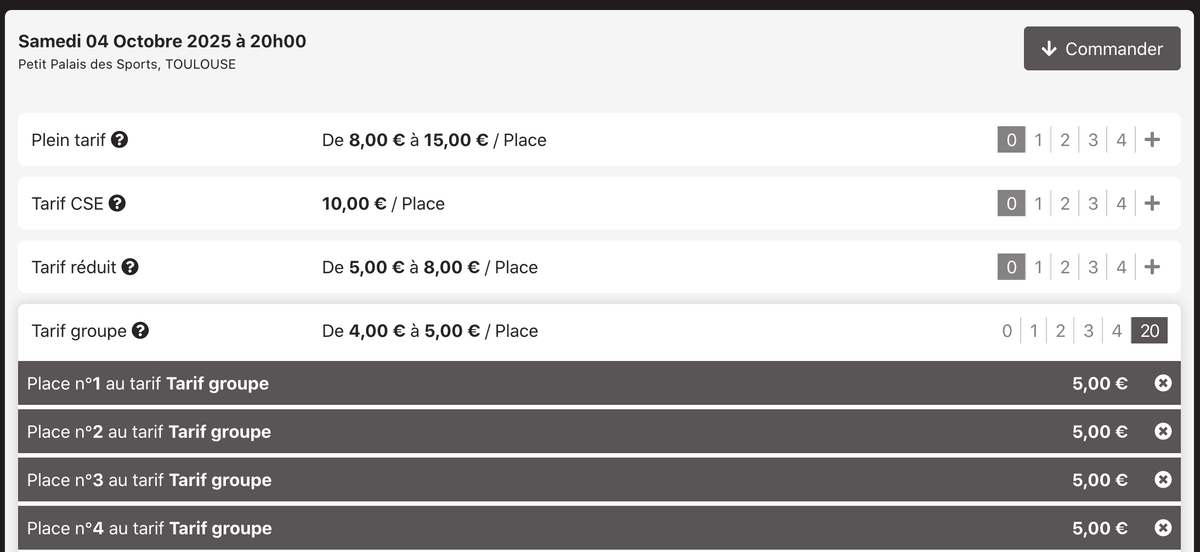Viewport: 1200px width, 552px height.
Task: Choose 3 places for Tarif CSE
Action: pos(1093,204)
